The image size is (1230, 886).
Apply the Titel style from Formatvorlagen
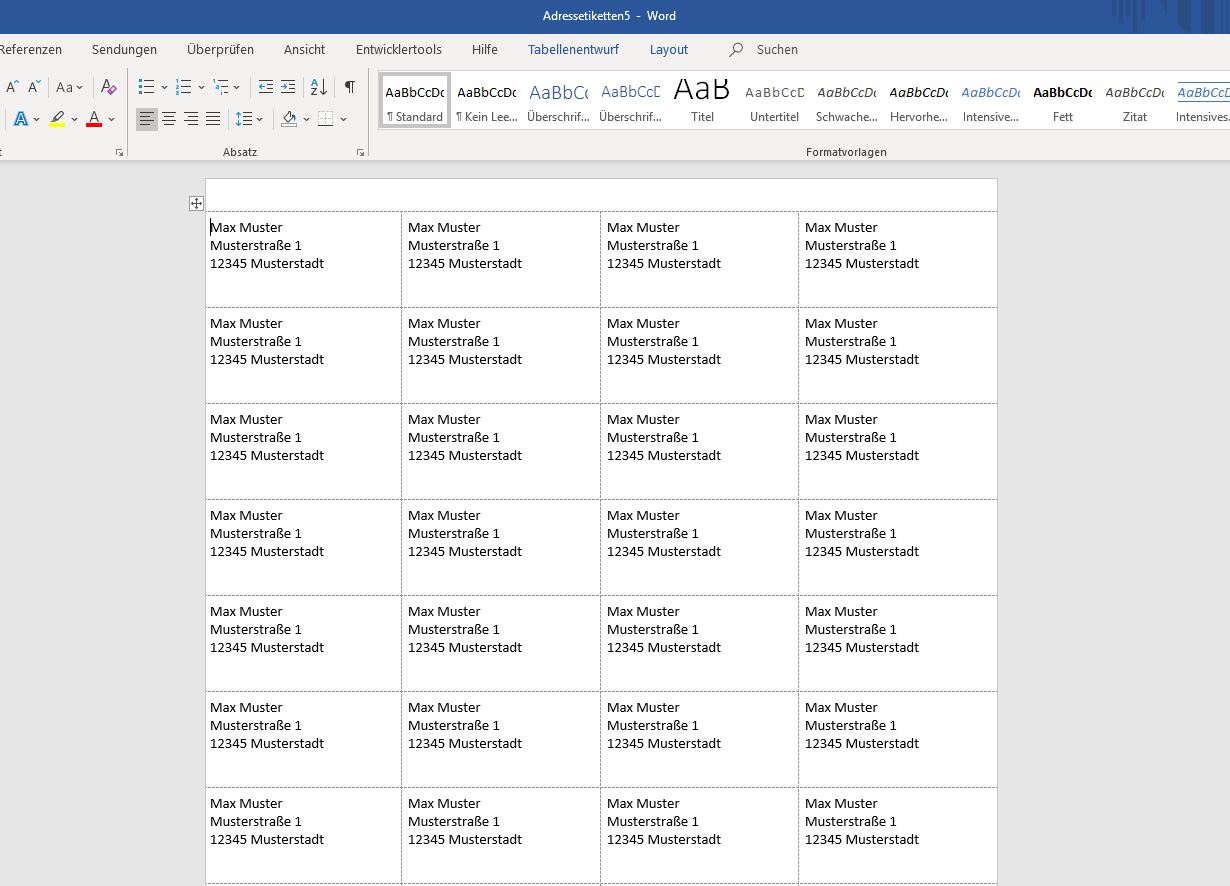[702, 102]
